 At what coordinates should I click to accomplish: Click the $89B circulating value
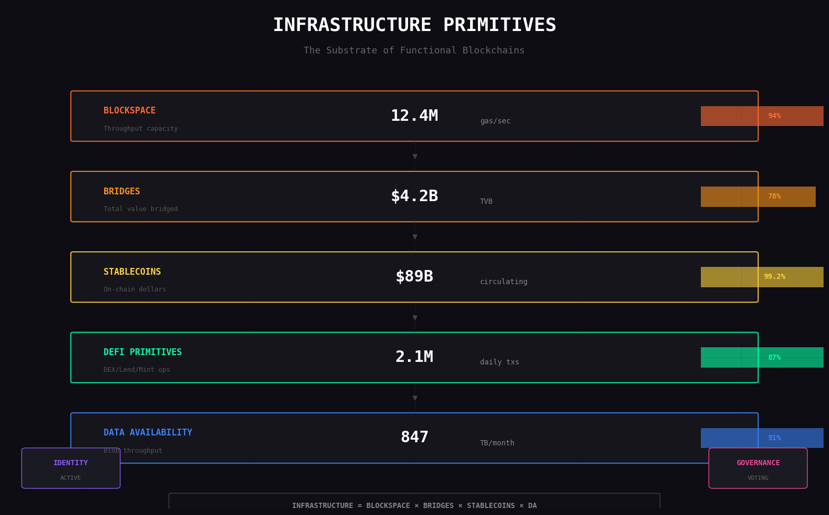(414, 277)
